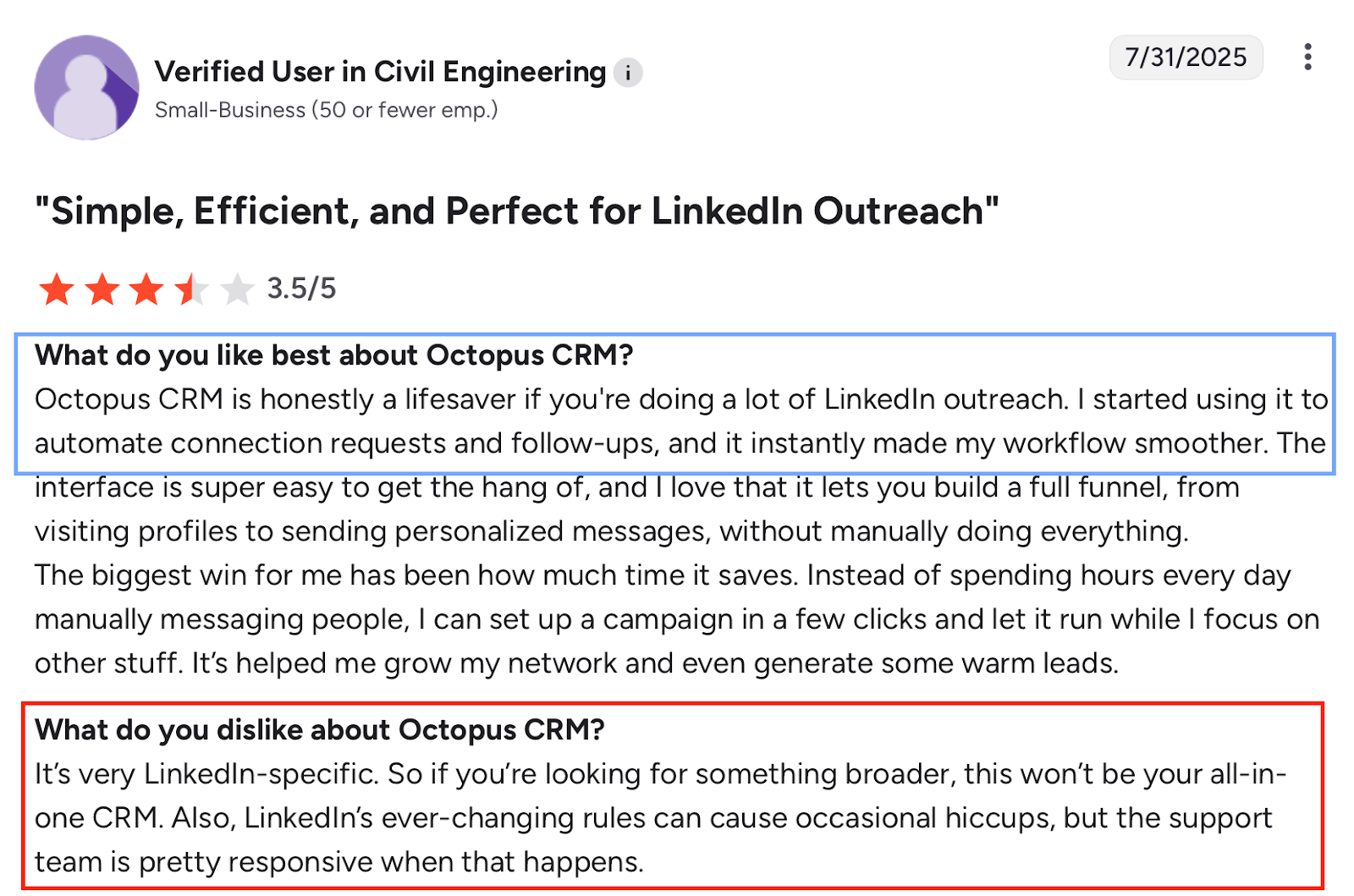Click the empty fifth rating star
The width and height of the screenshot is (1354, 896).
tap(238, 289)
